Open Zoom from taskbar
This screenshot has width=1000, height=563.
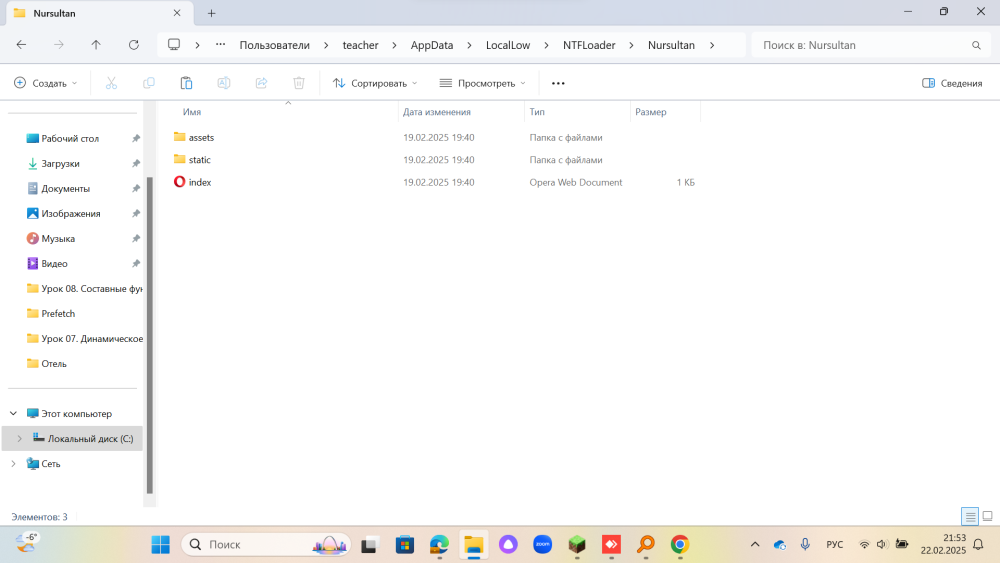pyautogui.click(x=543, y=545)
